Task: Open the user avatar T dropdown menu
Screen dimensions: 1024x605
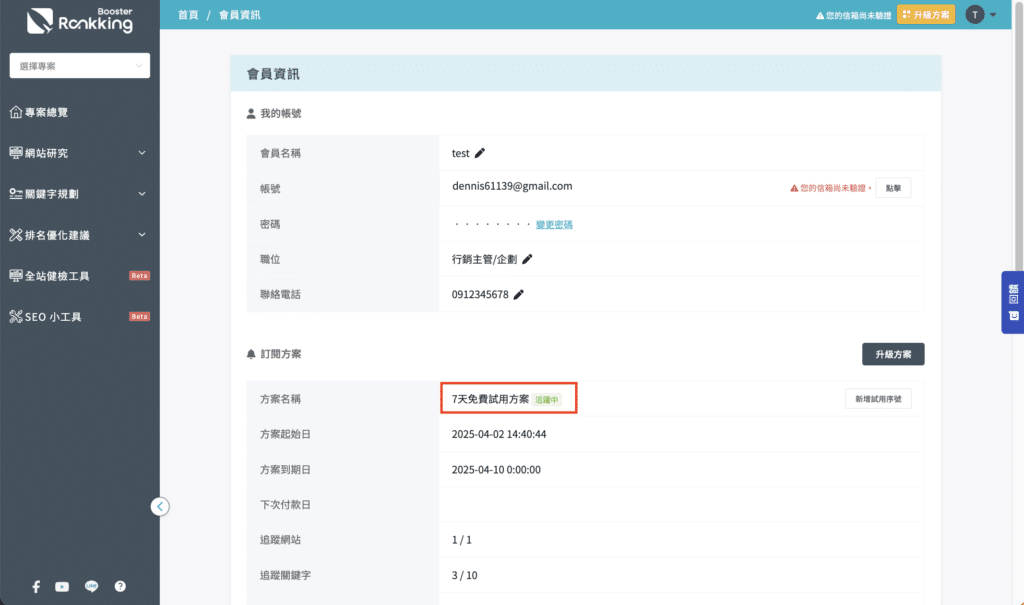Action: [x=980, y=15]
